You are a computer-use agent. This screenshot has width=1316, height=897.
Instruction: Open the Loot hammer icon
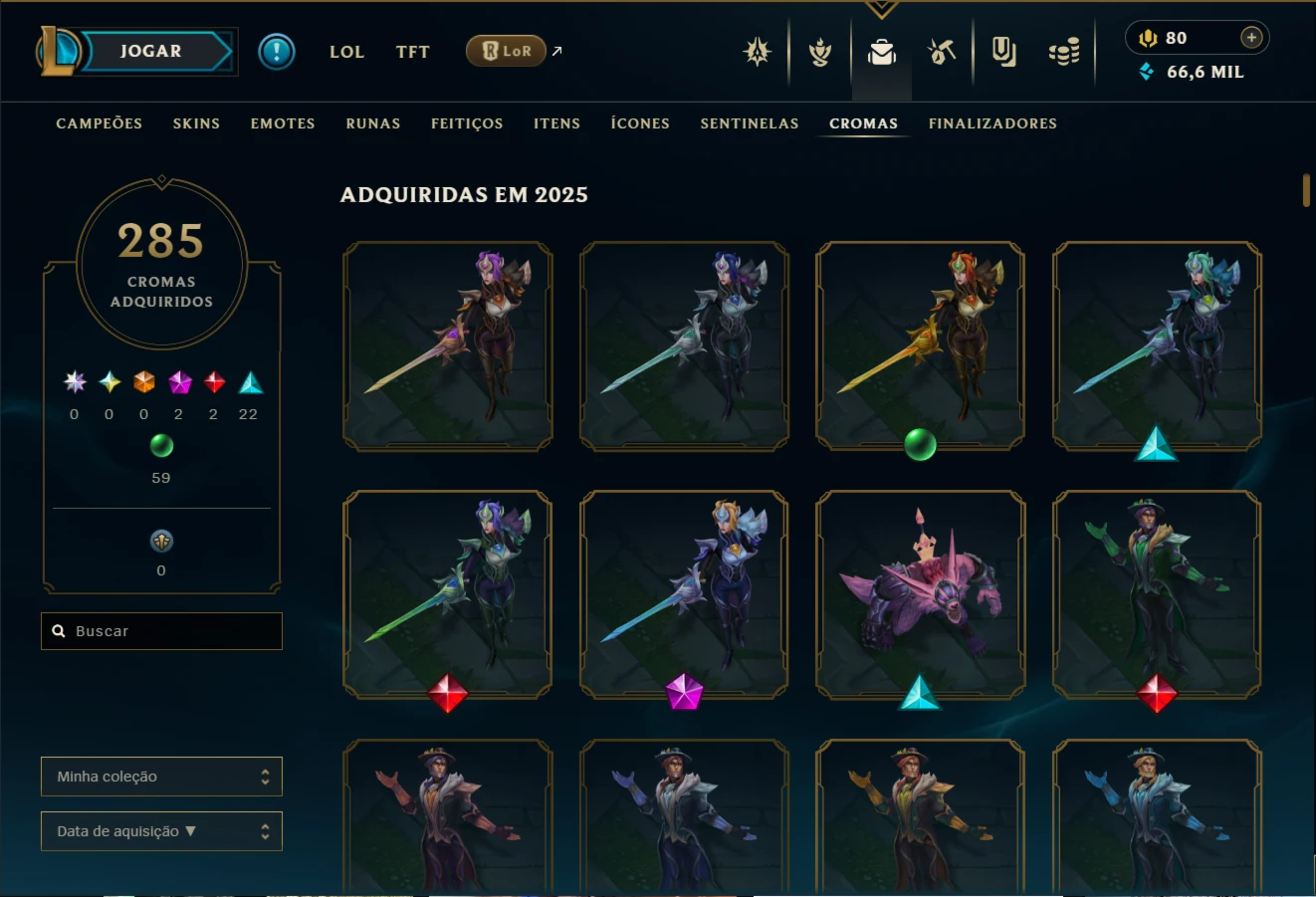(941, 51)
